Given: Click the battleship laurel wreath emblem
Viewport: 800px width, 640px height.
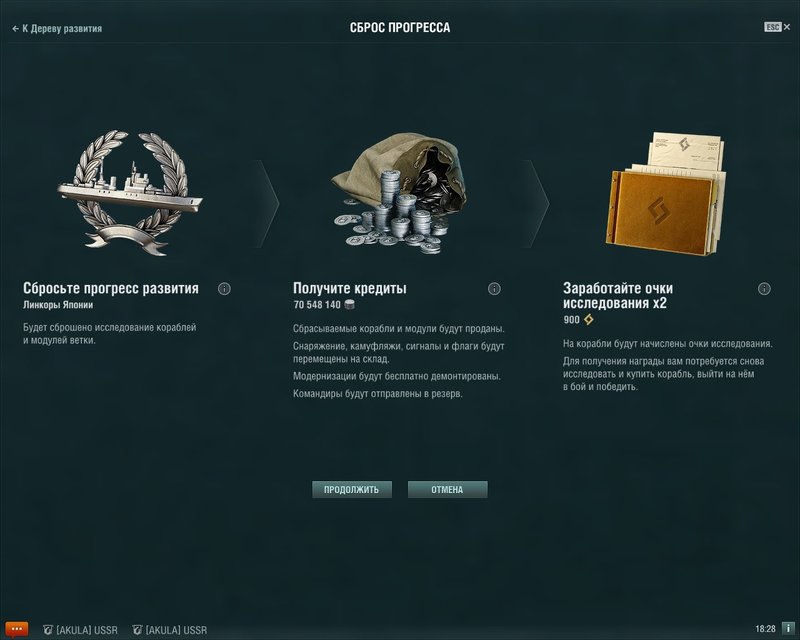Looking at the screenshot, I should click(130, 192).
